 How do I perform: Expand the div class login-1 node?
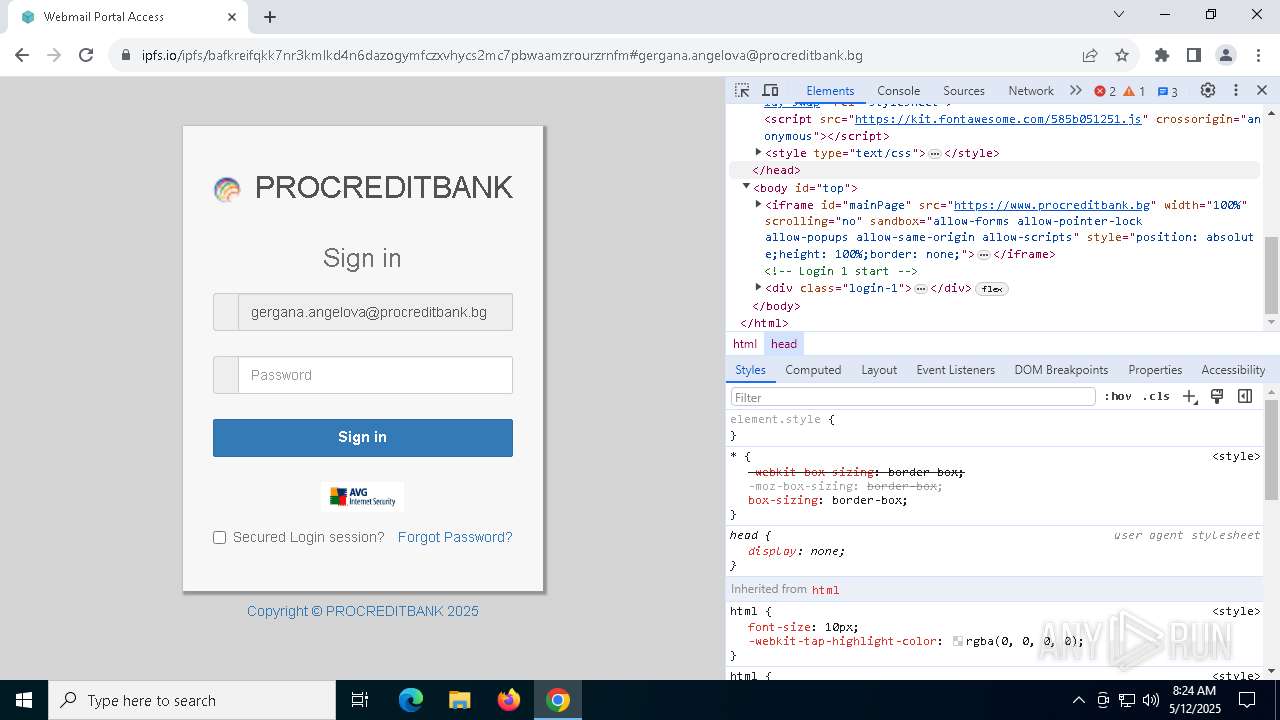coord(758,288)
